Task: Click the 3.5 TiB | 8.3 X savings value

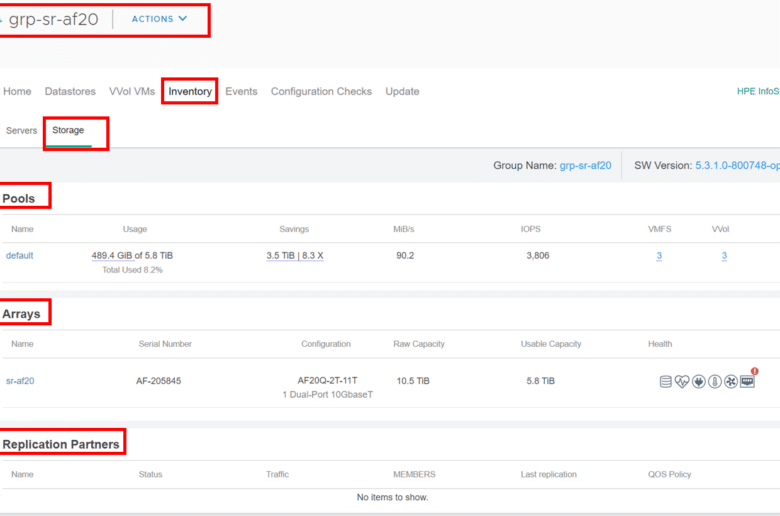Action: (295, 255)
